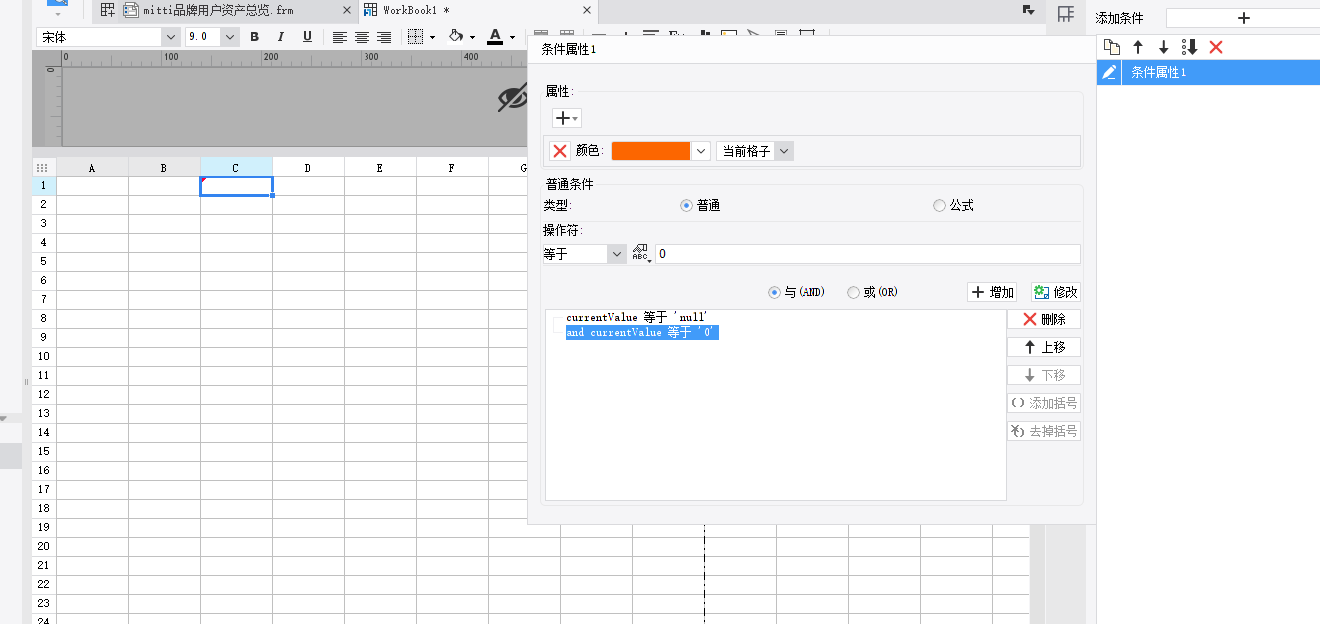This screenshot has width=1320, height=624.
Task: Expand the color picker dropdown arrow
Action: pos(701,151)
